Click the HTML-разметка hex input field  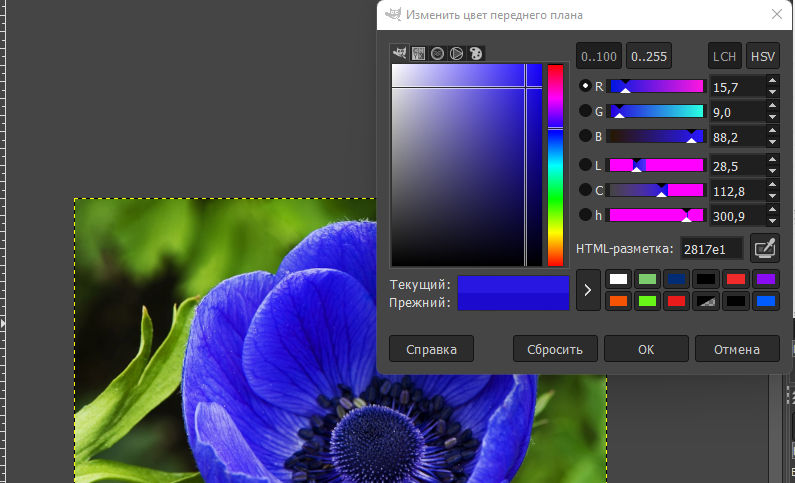[x=711, y=249]
